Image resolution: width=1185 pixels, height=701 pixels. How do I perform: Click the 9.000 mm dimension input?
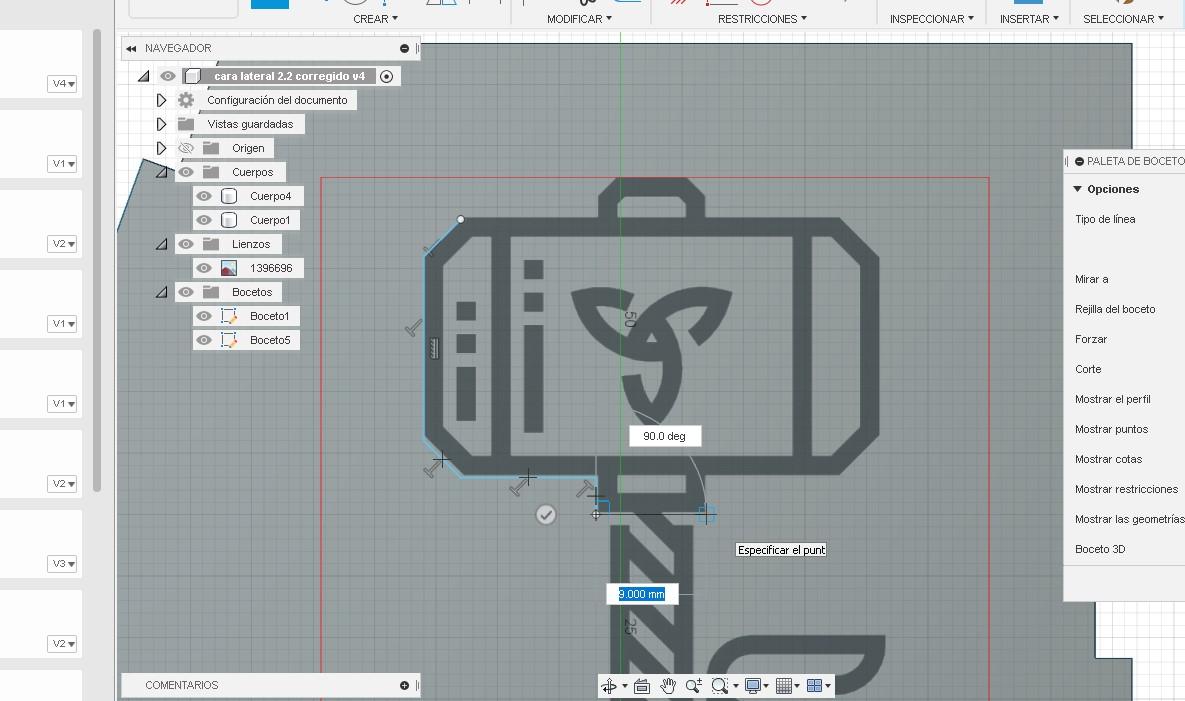tap(642, 594)
